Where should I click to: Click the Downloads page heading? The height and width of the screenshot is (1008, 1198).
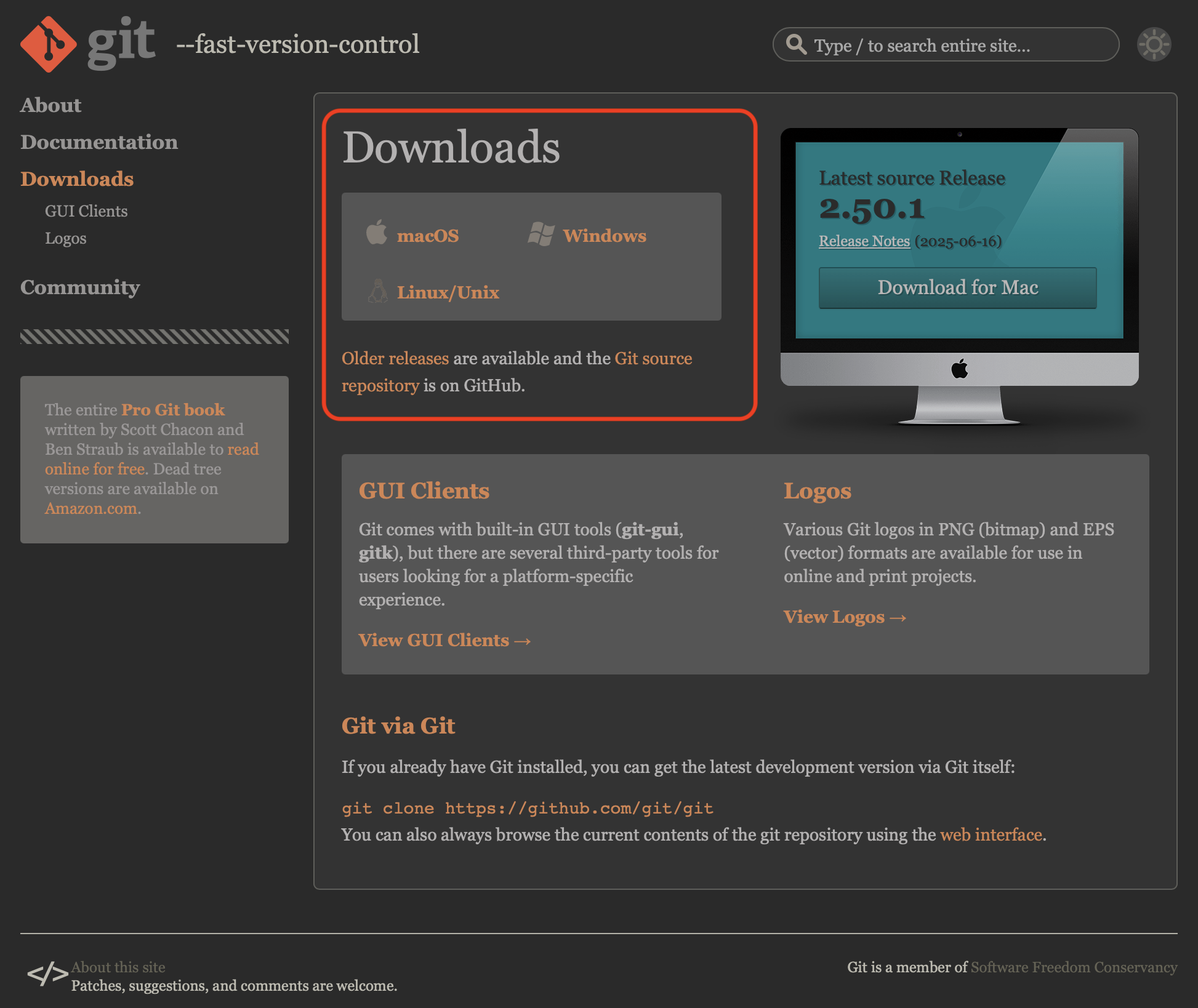click(x=451, y=147)
